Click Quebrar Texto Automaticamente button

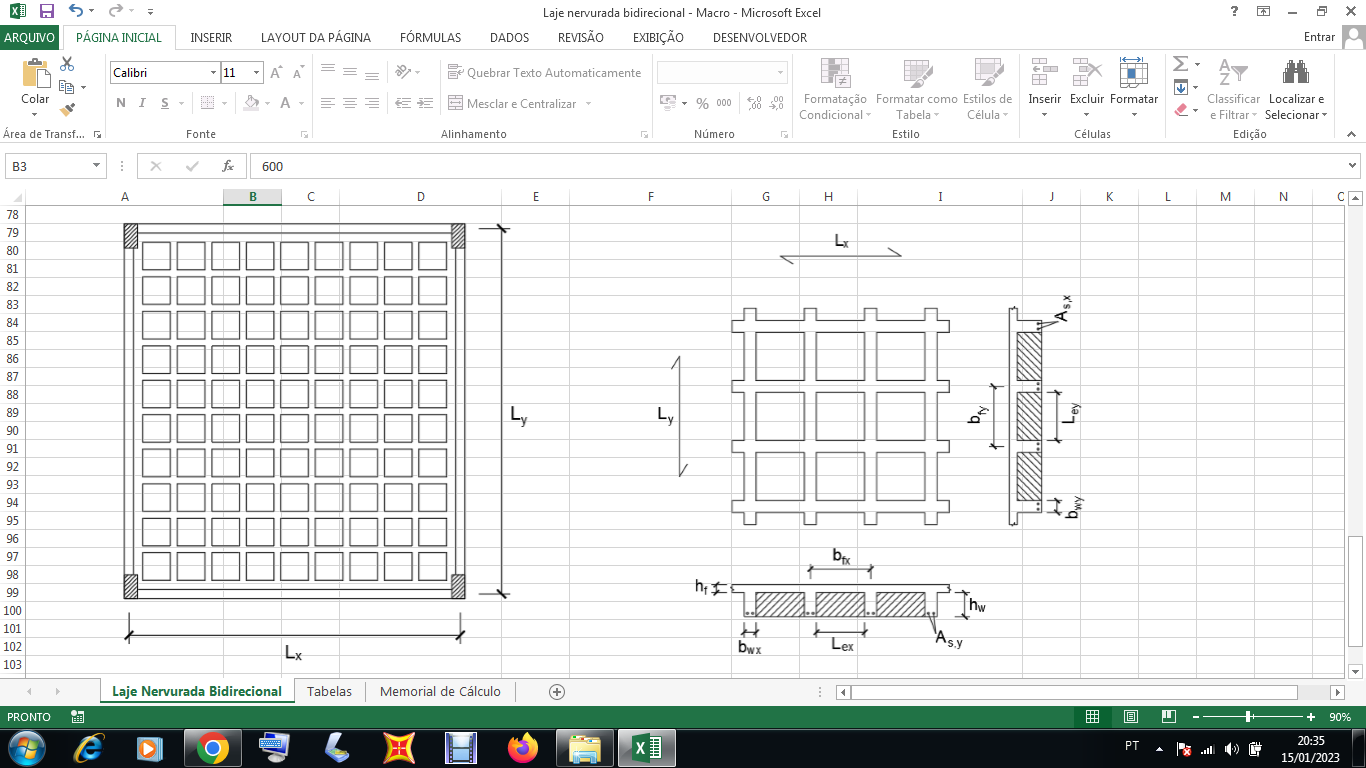[543, 73]
